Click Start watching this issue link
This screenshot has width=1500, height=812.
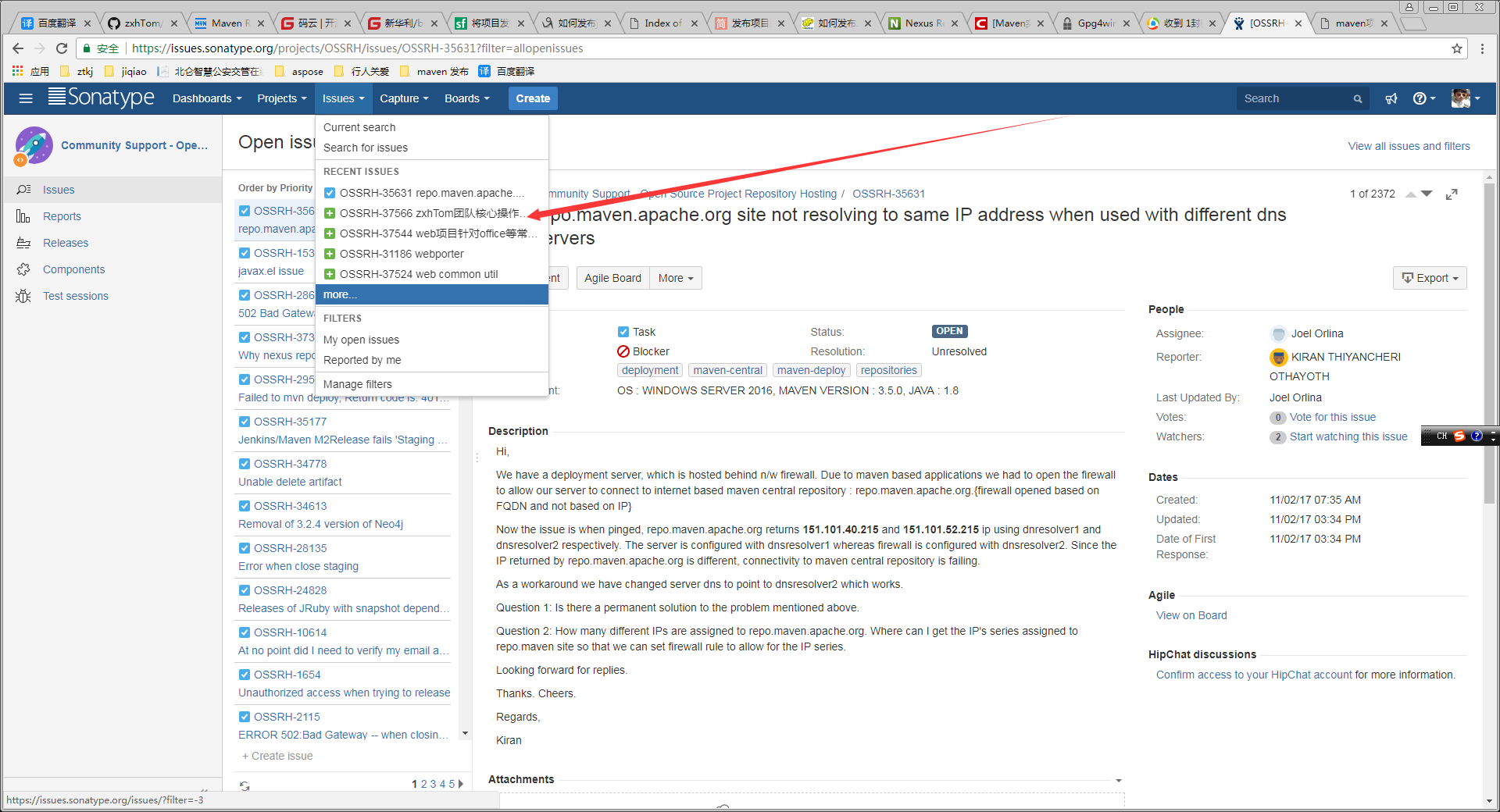[1348, 436]
